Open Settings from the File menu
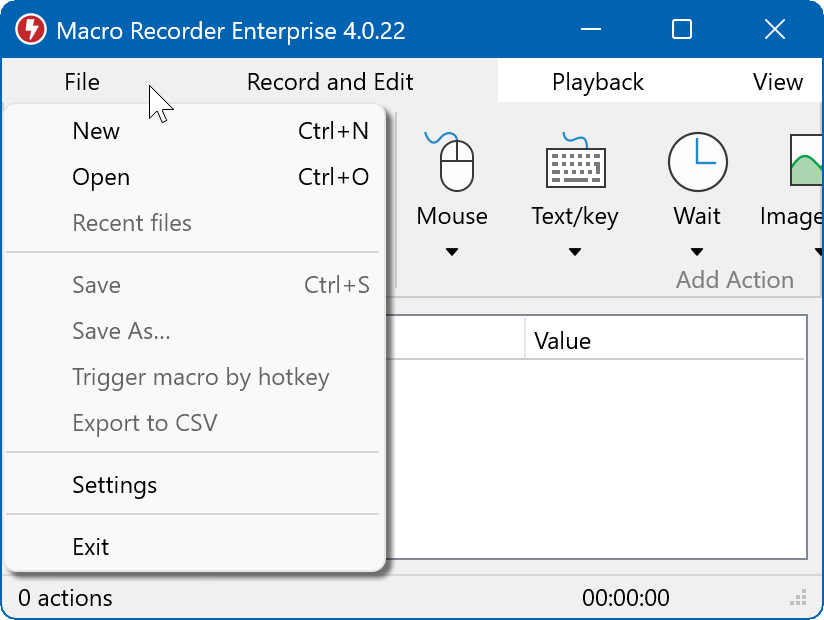This screenshot has width=824, height=620. tap(115, 485)
